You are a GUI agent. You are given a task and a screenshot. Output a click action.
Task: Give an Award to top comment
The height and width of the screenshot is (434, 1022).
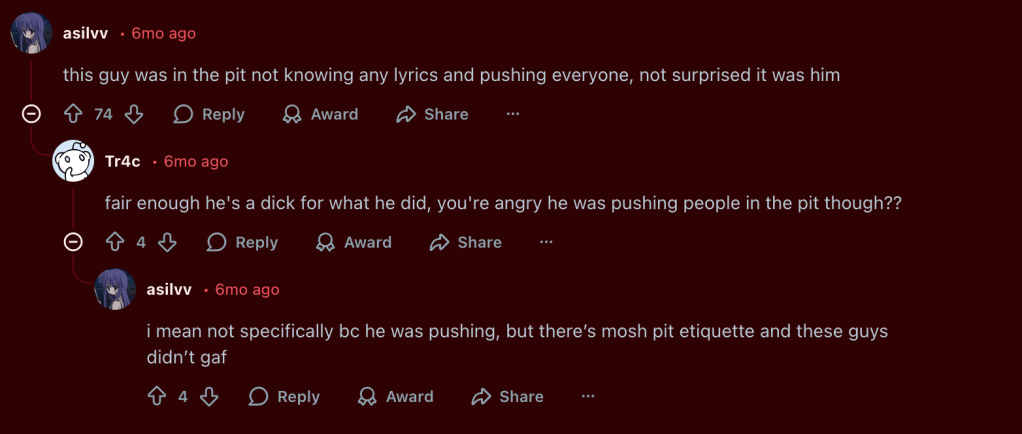320,114
